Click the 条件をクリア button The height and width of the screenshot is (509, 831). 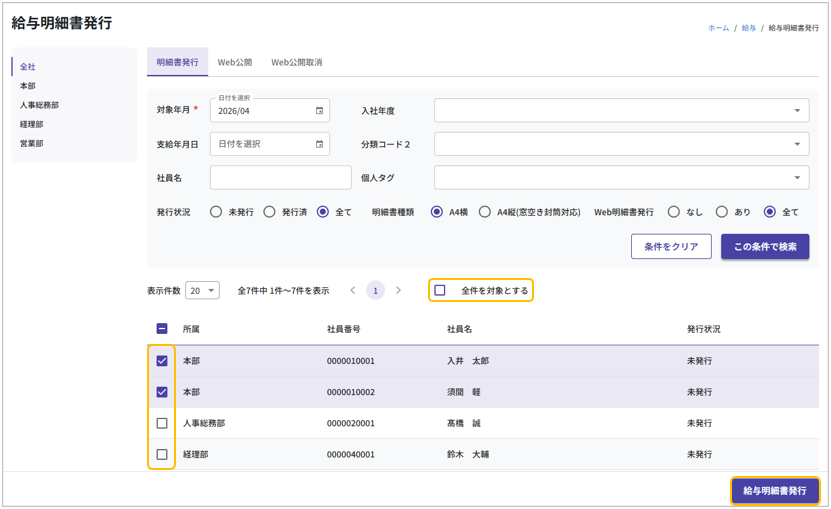[x=671, y=247]
